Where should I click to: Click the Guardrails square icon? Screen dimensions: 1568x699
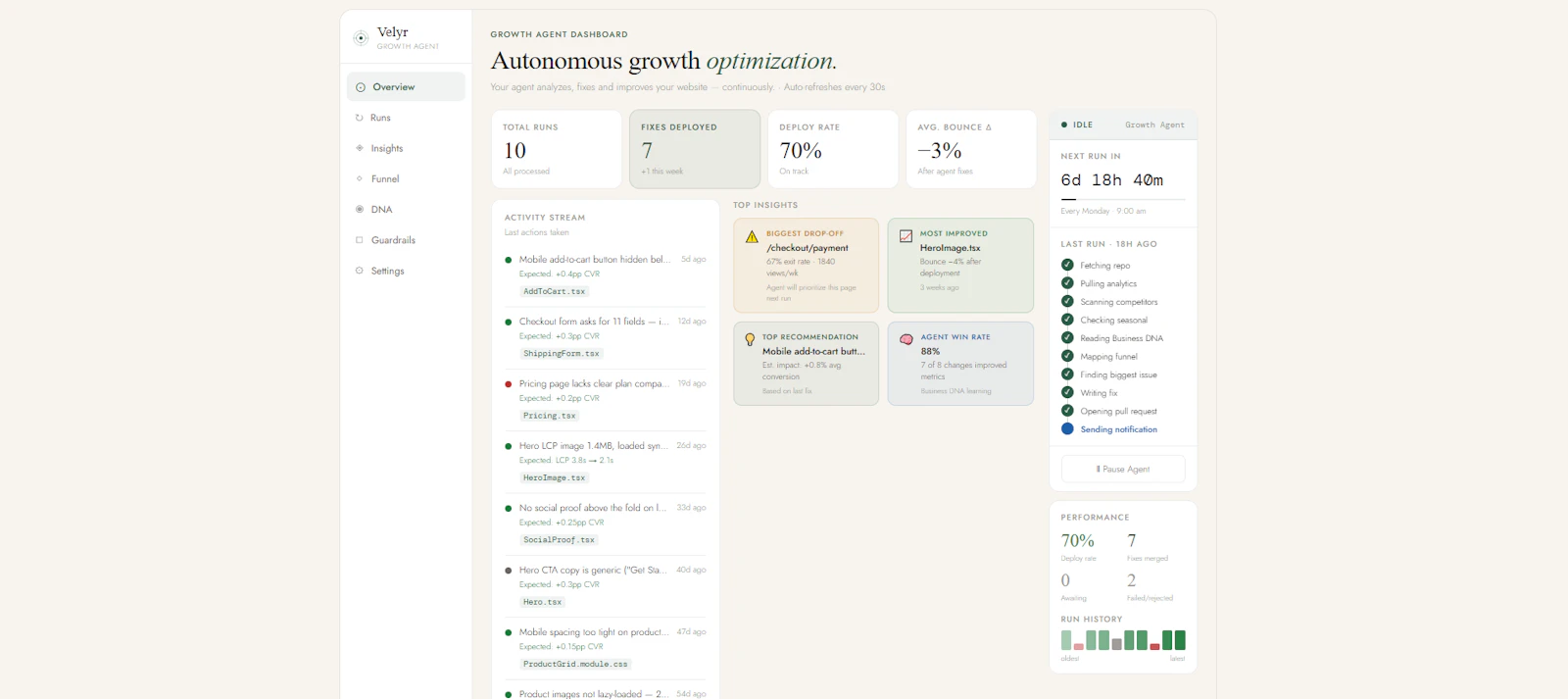(360, 239)
